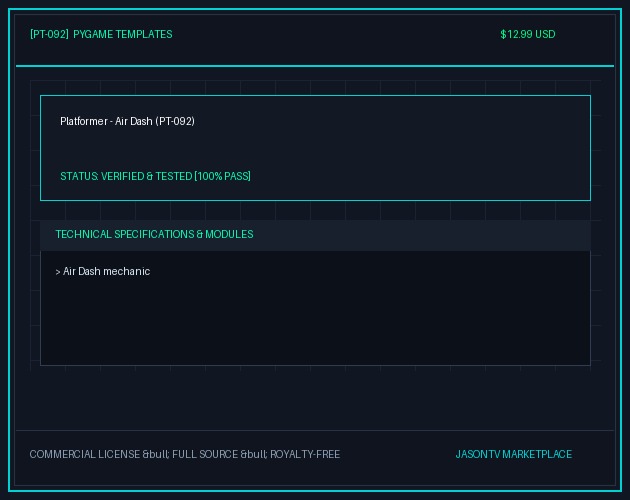
Task: Select the PYGAME TEMPLATES category heading
Action: tap(123, 34)
